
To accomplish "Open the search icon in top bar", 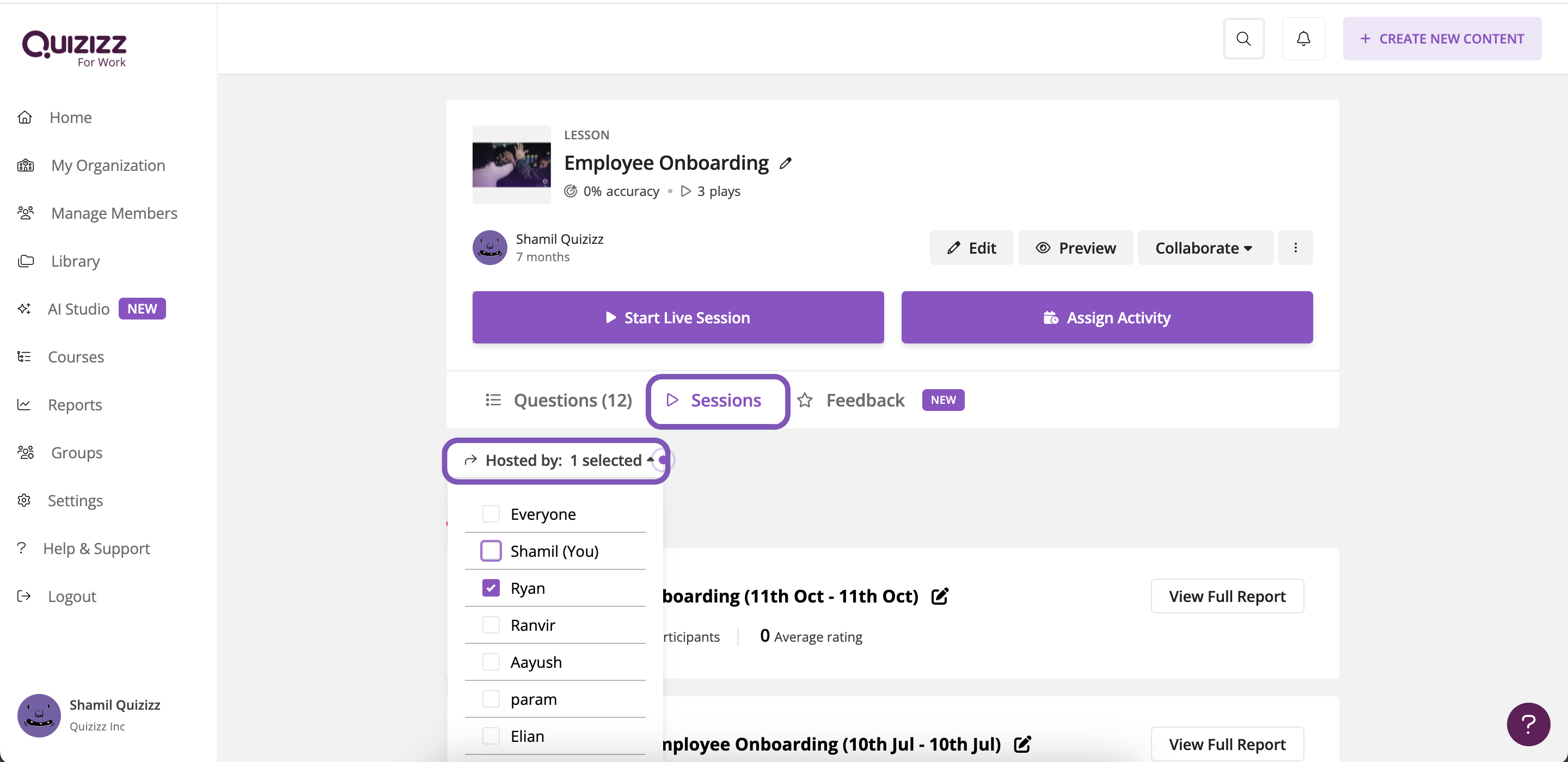I will pyautogui.click(x=1243, y=39).
